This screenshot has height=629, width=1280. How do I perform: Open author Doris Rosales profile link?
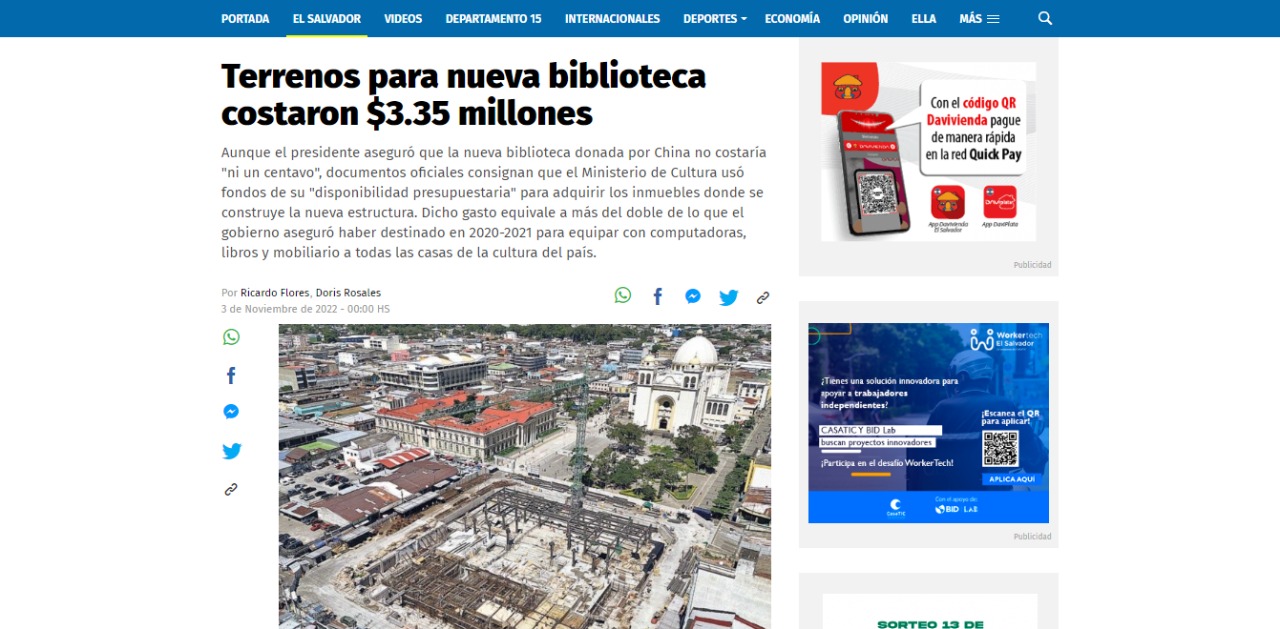pos(348,293)
